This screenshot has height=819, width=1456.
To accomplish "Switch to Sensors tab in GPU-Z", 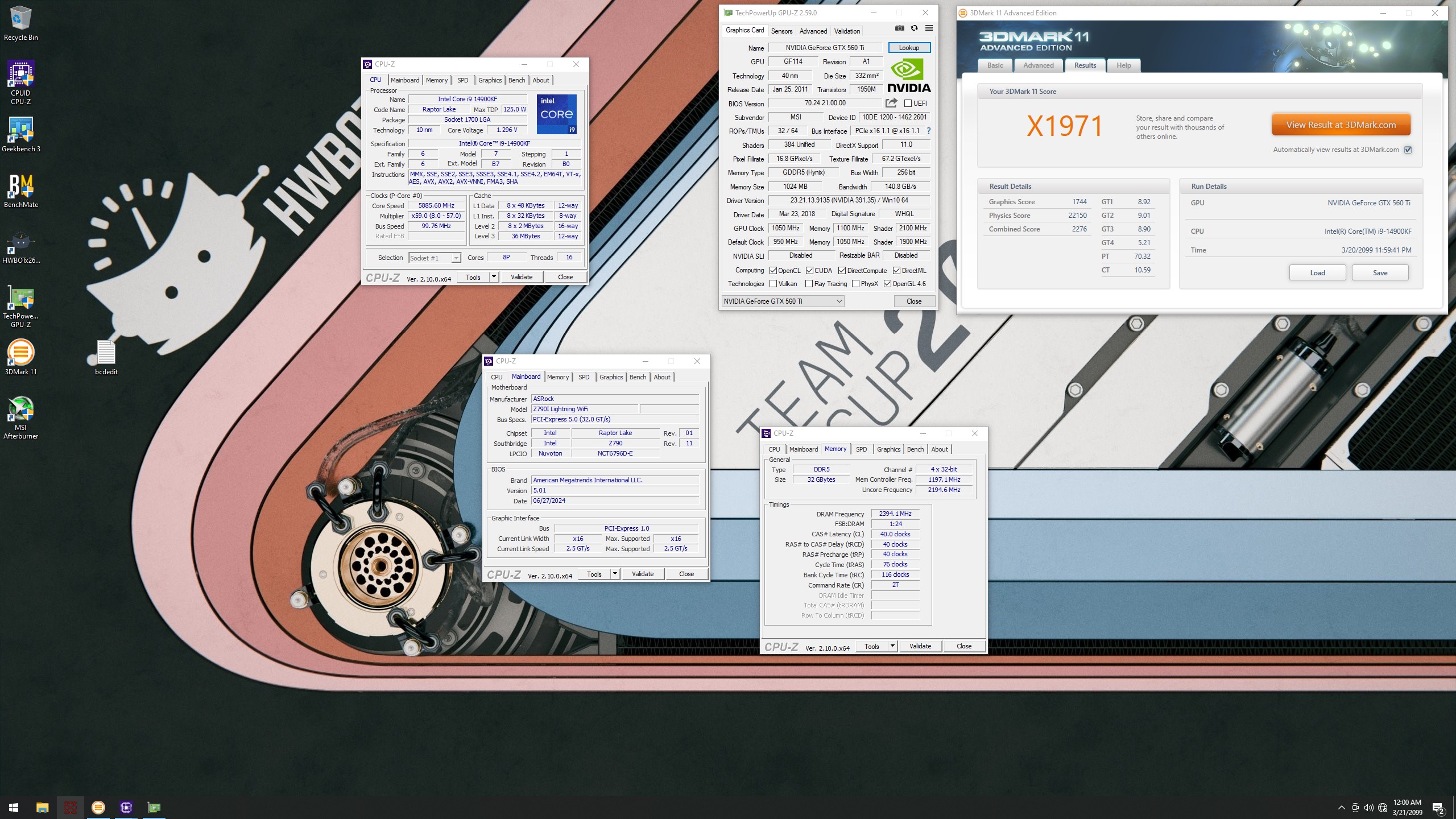I will pos(781,31).
